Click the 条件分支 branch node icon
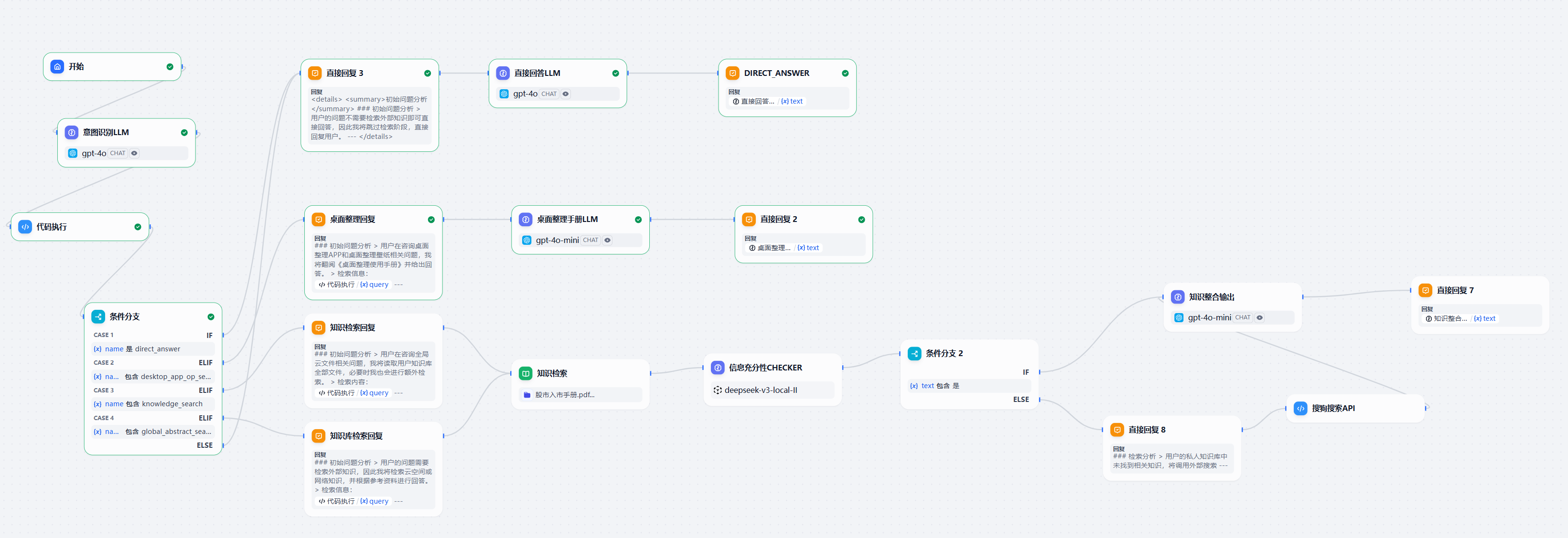Screen dimensions: 1568x538 click(x=98, y=316)
